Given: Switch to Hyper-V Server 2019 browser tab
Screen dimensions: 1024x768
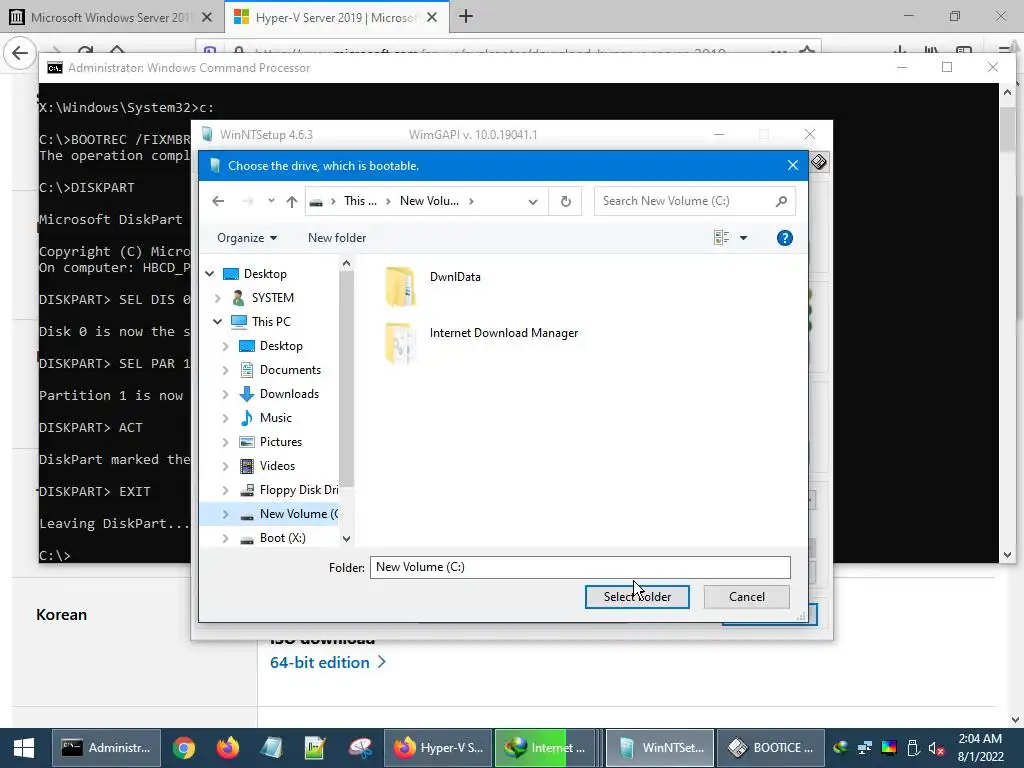Looking at the screenshot, I should click(336, 17).
